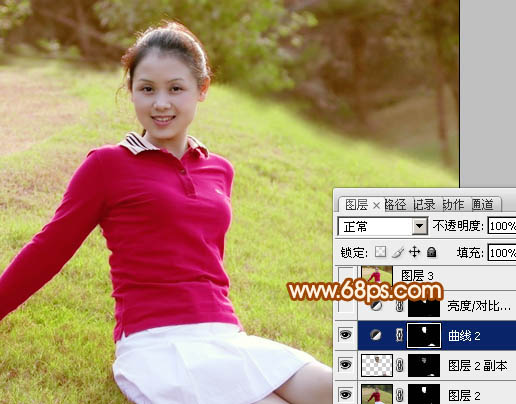Image resolution: width=516 pixels, height=404 pixels.
Task: Click the 曲线 2 adjustment layer icon
Action: click(x=376, y=335)
